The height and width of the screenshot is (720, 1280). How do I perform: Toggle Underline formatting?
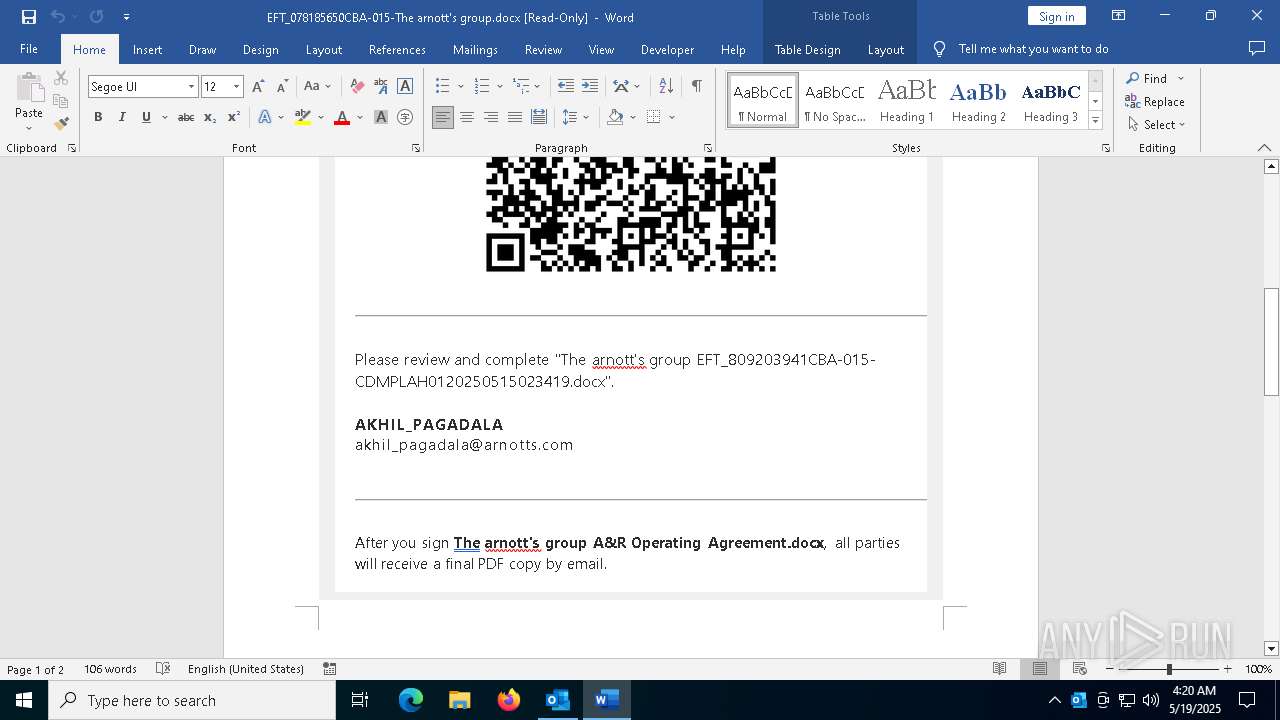[146, 117]
